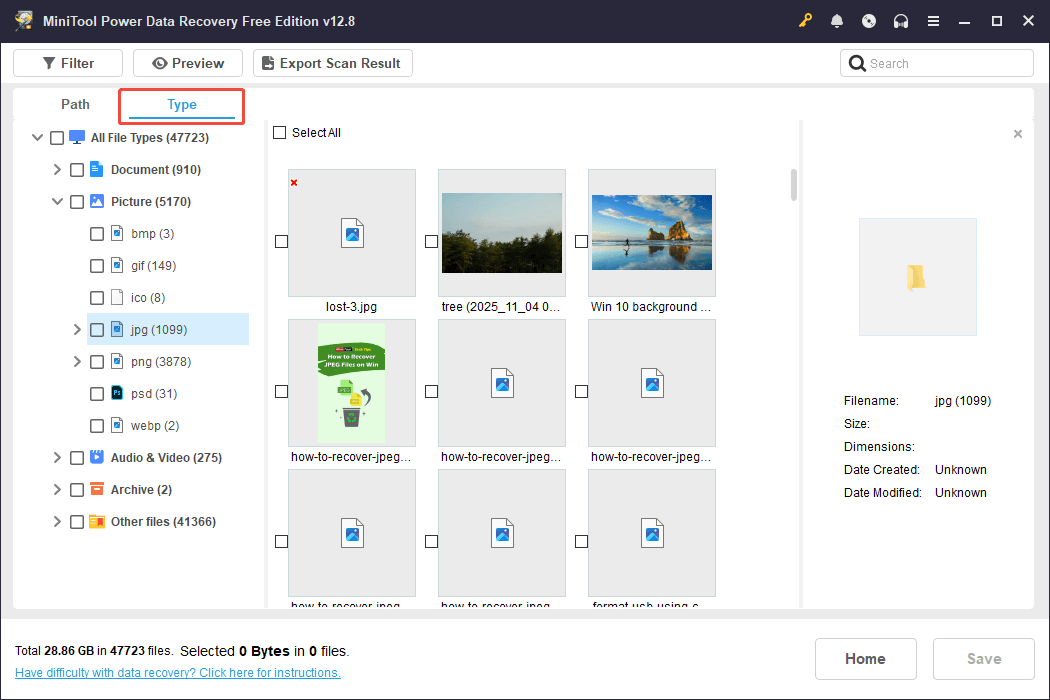Expand the png (3878) subtree
The height and width of the screenshot is (700, 1050).
[x=77, y=362]
